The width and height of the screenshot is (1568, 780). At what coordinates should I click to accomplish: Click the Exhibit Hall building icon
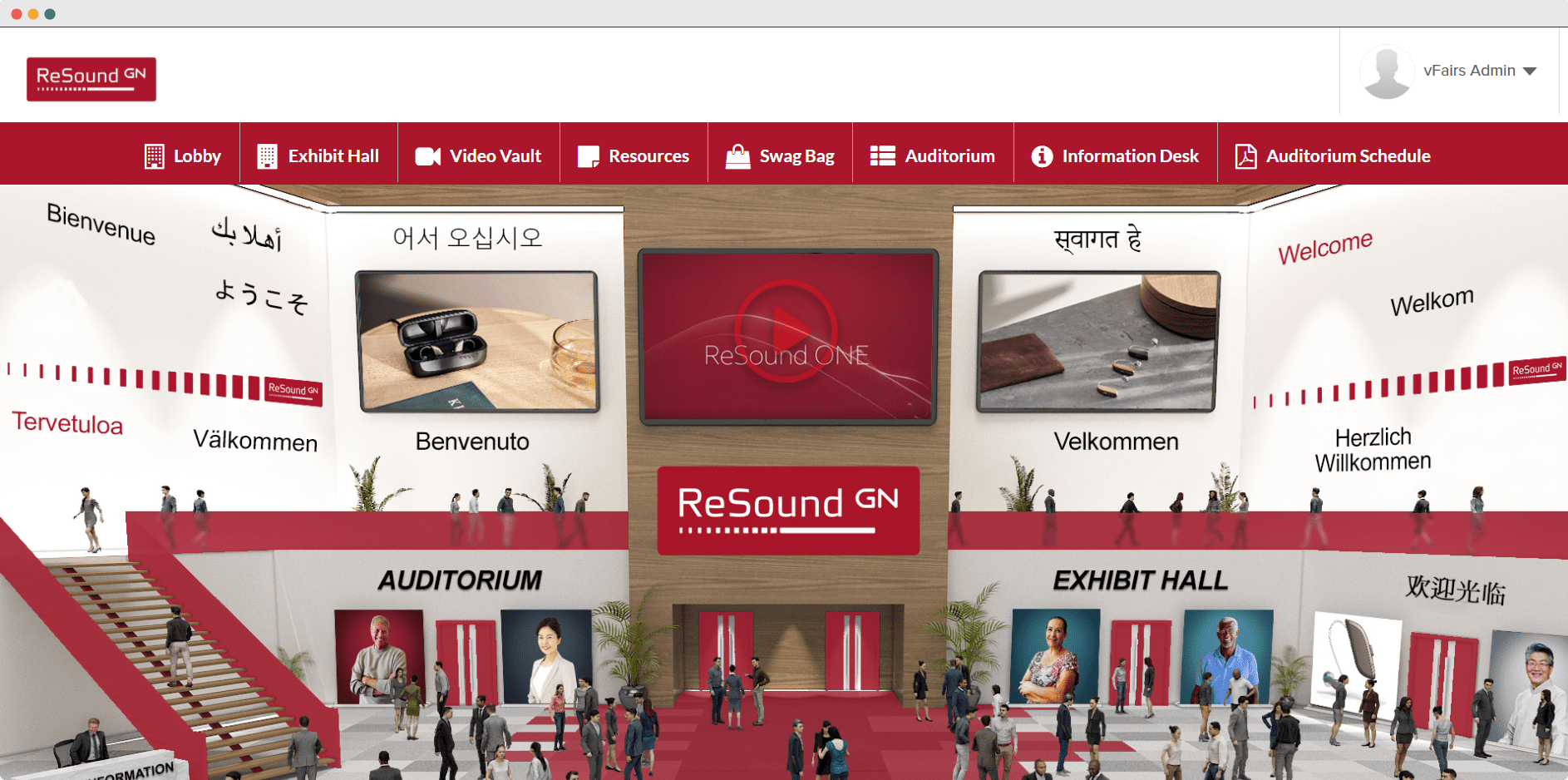[267, 156]
